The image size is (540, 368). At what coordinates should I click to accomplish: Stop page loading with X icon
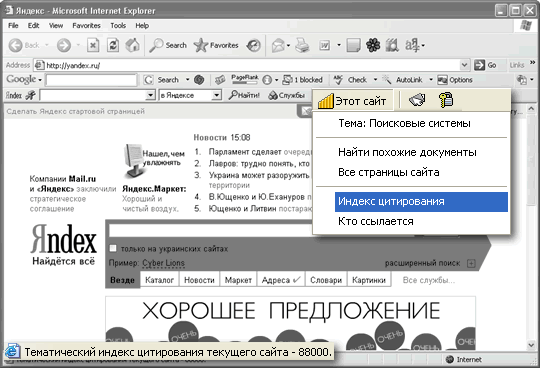coord(93,45)
